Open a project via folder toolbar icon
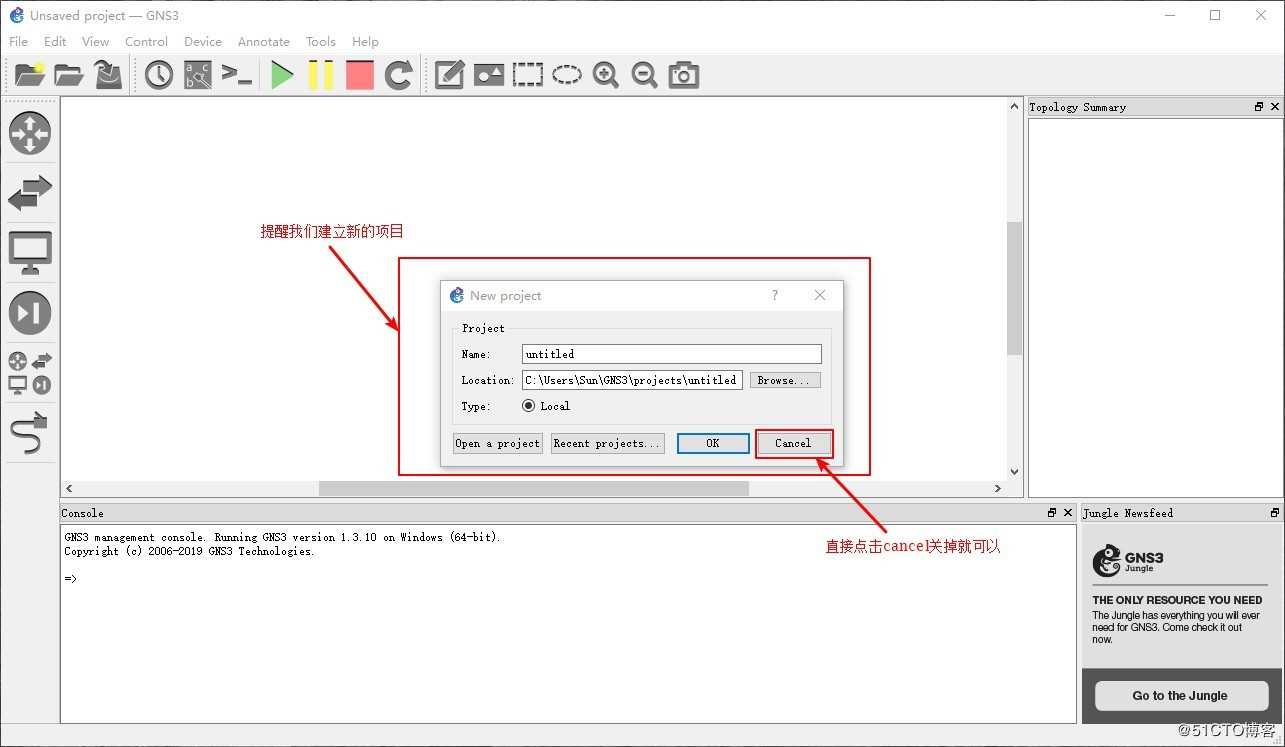 pos(68,74)
